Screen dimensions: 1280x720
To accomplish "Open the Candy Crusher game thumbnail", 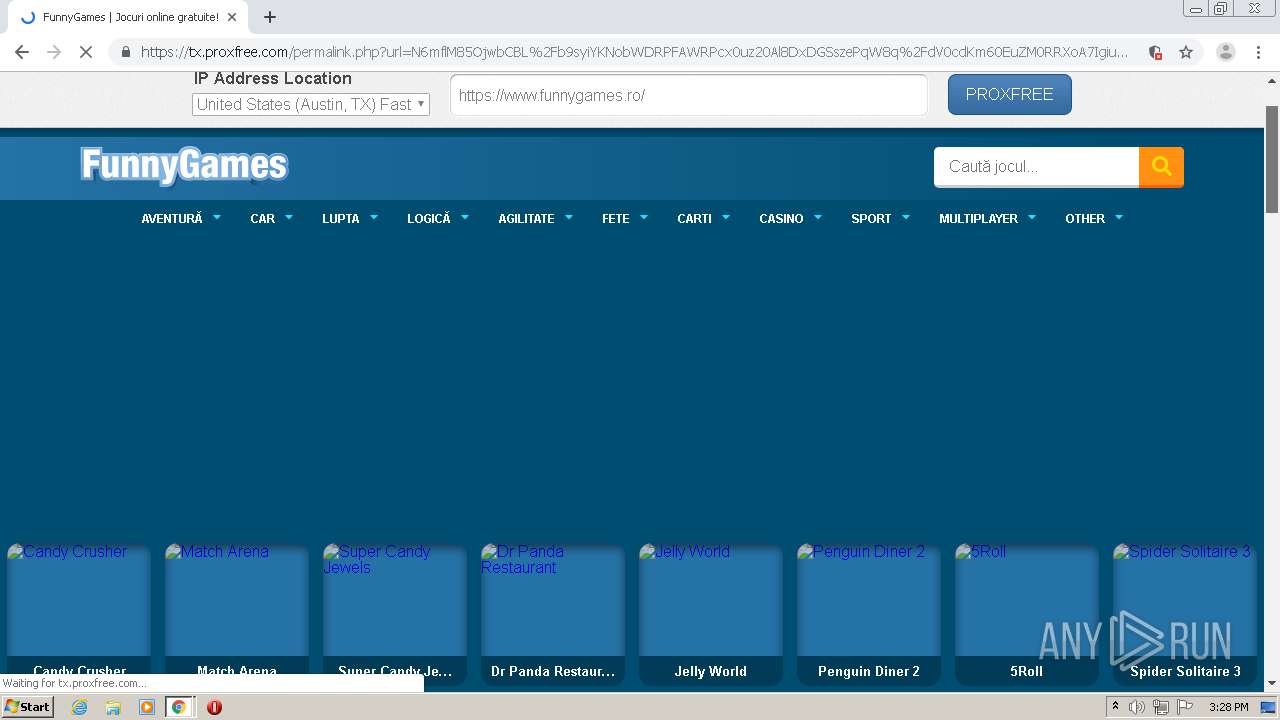I will [79, 614].
